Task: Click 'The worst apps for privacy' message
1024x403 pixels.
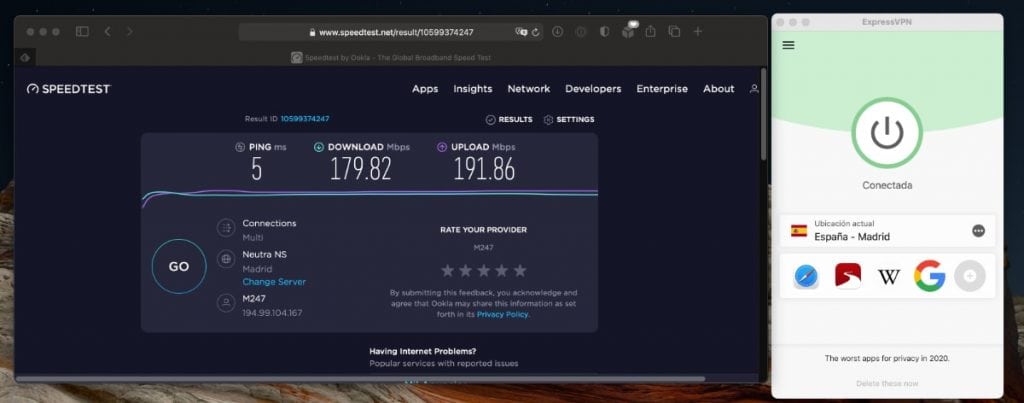Action: click(887, 358)
